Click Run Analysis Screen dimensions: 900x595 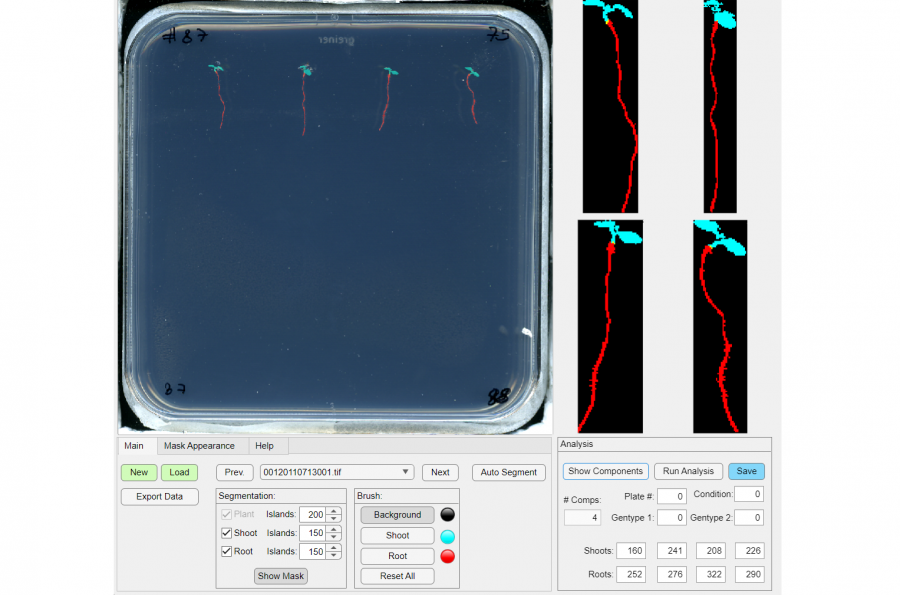688,471
